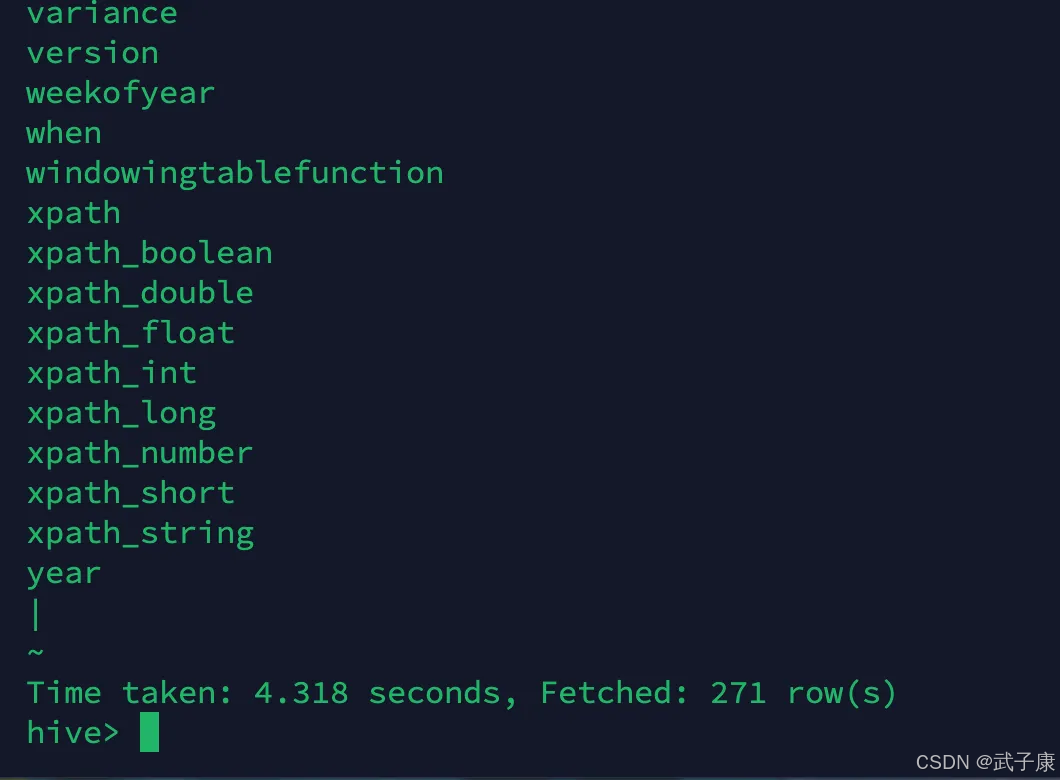The width and height of the screenshot is (1060, 780).
Task: Select windowingtablefunction in the list
Action: (235, 174)
